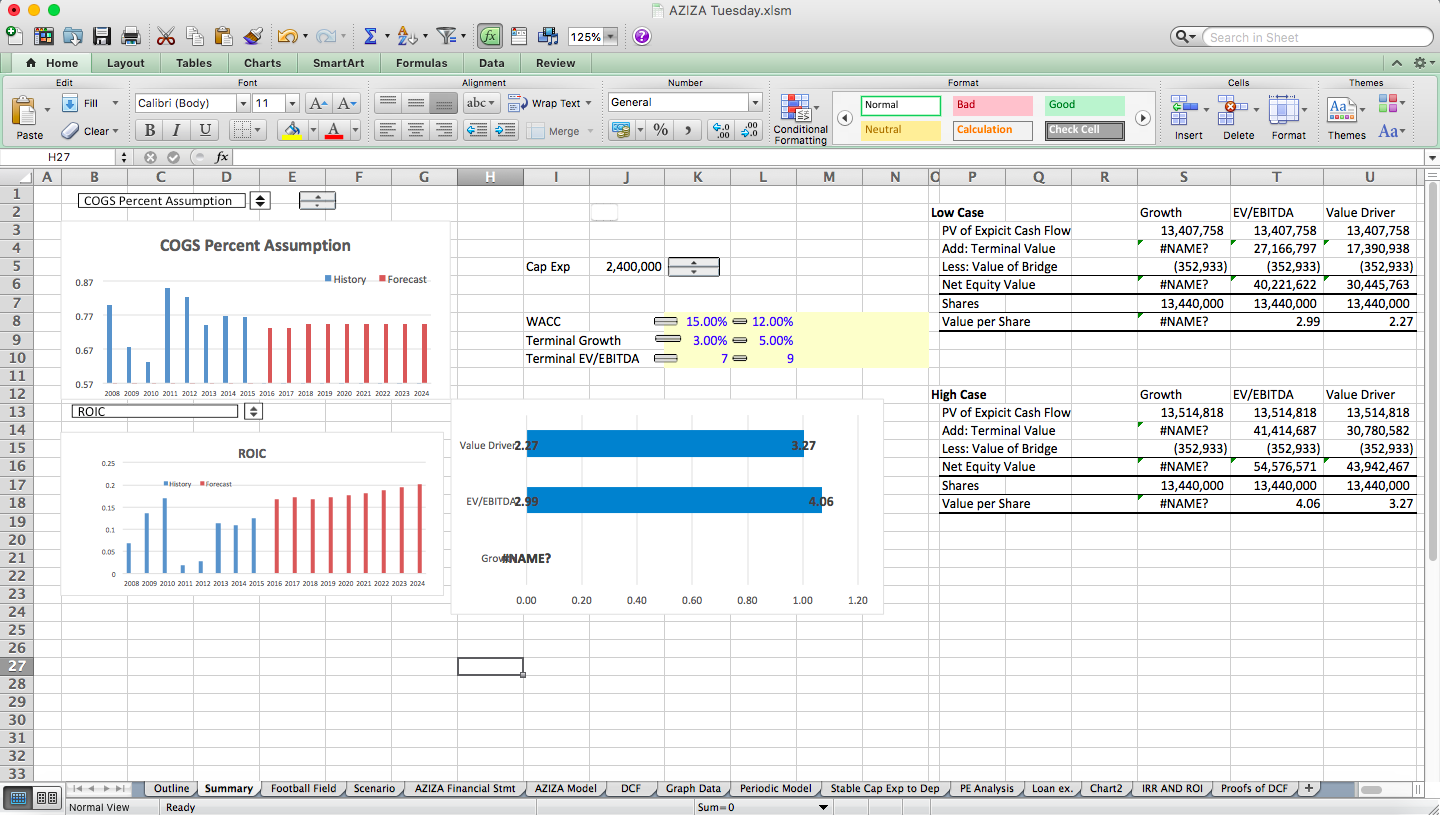Click the Sort ascending icon
Image resolution: width=1440 pixels, height=815 pixels.
pyautogui.click(x=406, y=35)
